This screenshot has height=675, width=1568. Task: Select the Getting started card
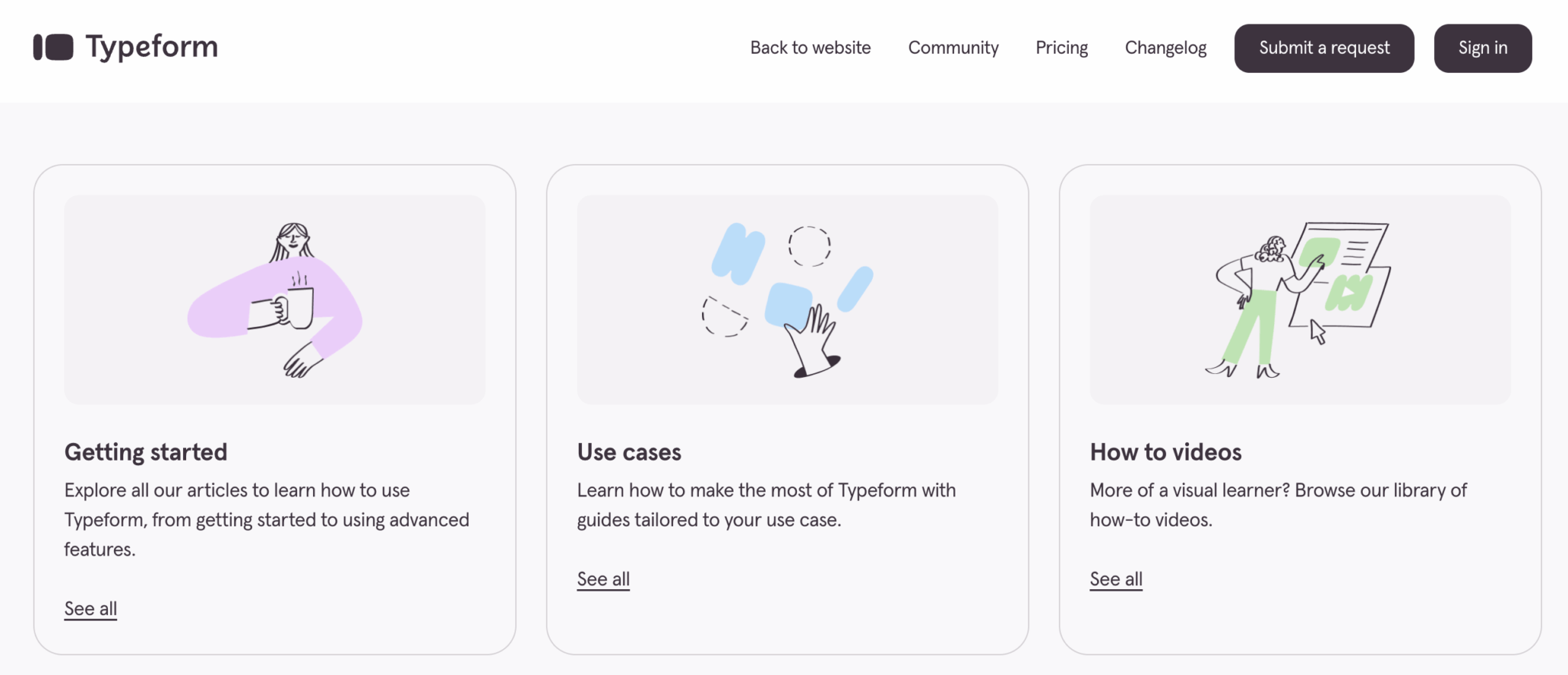[275, 406]
